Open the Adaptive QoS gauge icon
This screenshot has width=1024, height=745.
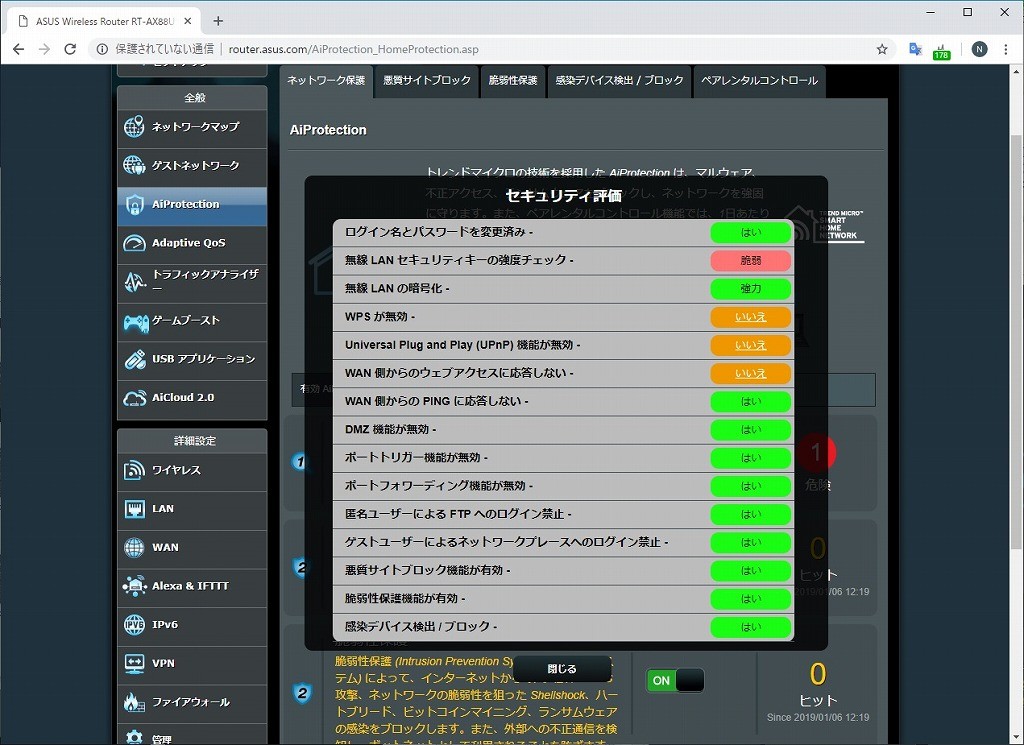(134, 243)
